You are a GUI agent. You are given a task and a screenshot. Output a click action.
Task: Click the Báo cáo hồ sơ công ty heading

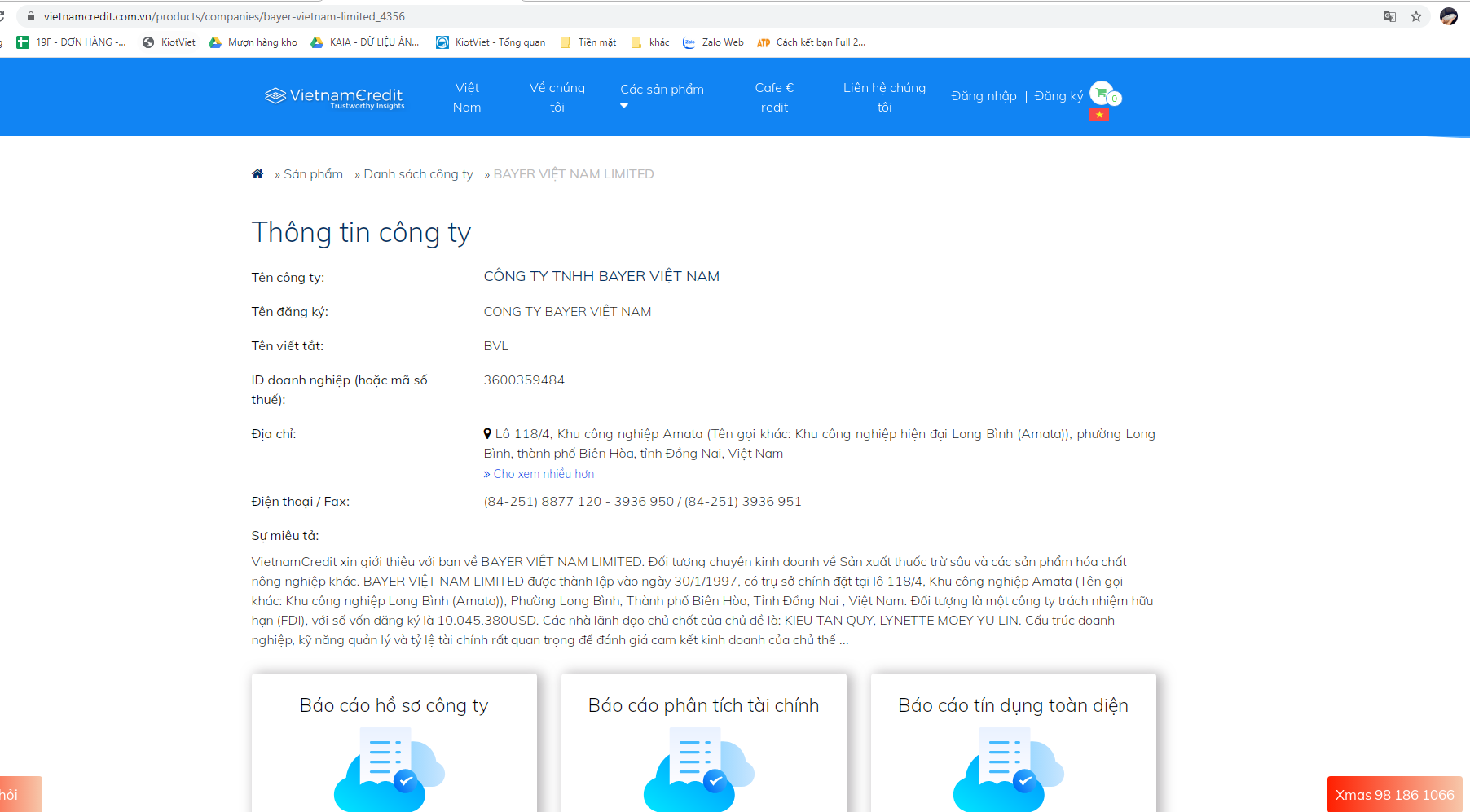394,705
